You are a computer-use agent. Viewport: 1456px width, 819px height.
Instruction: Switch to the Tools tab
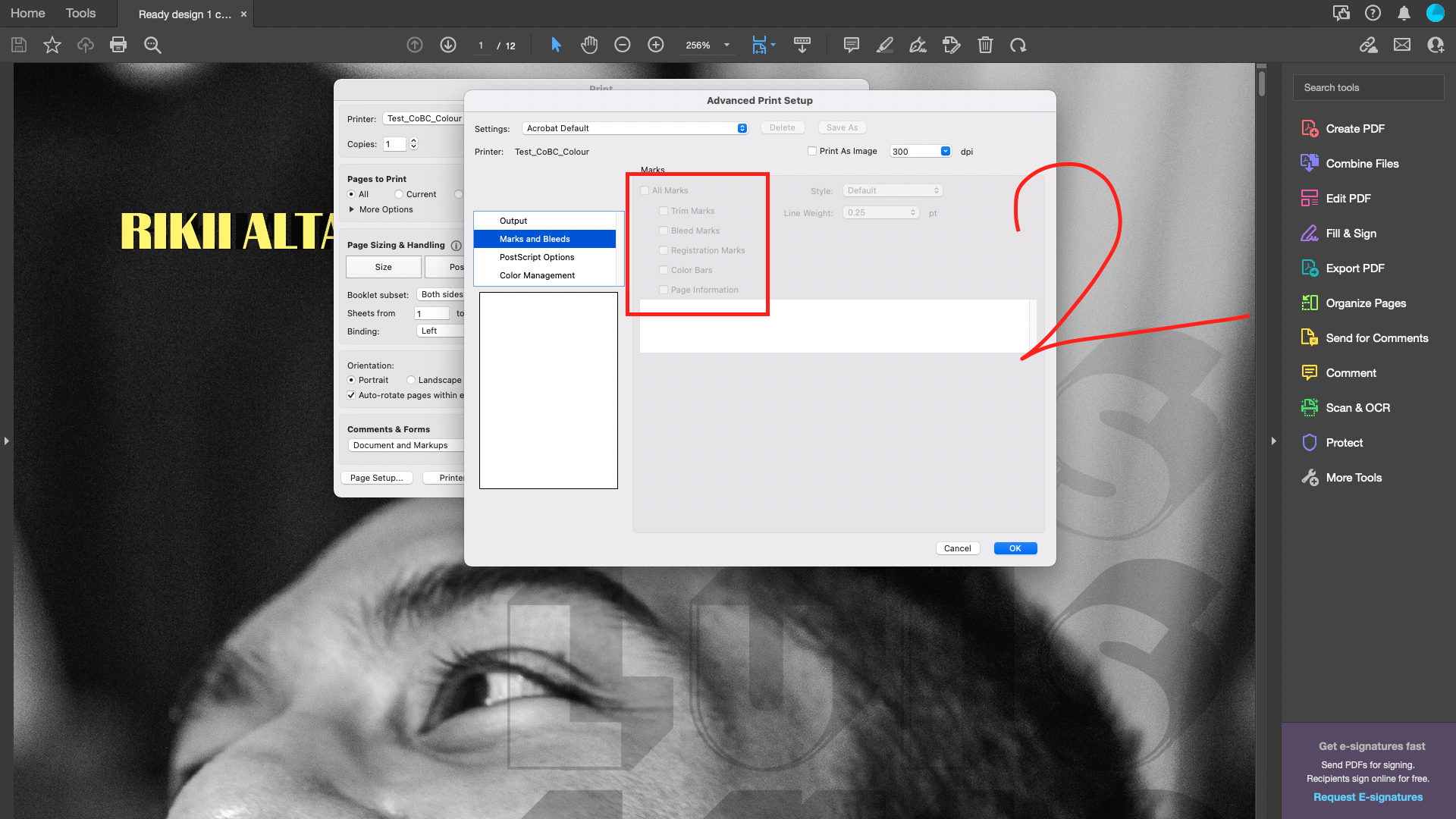tap(80, 13)
